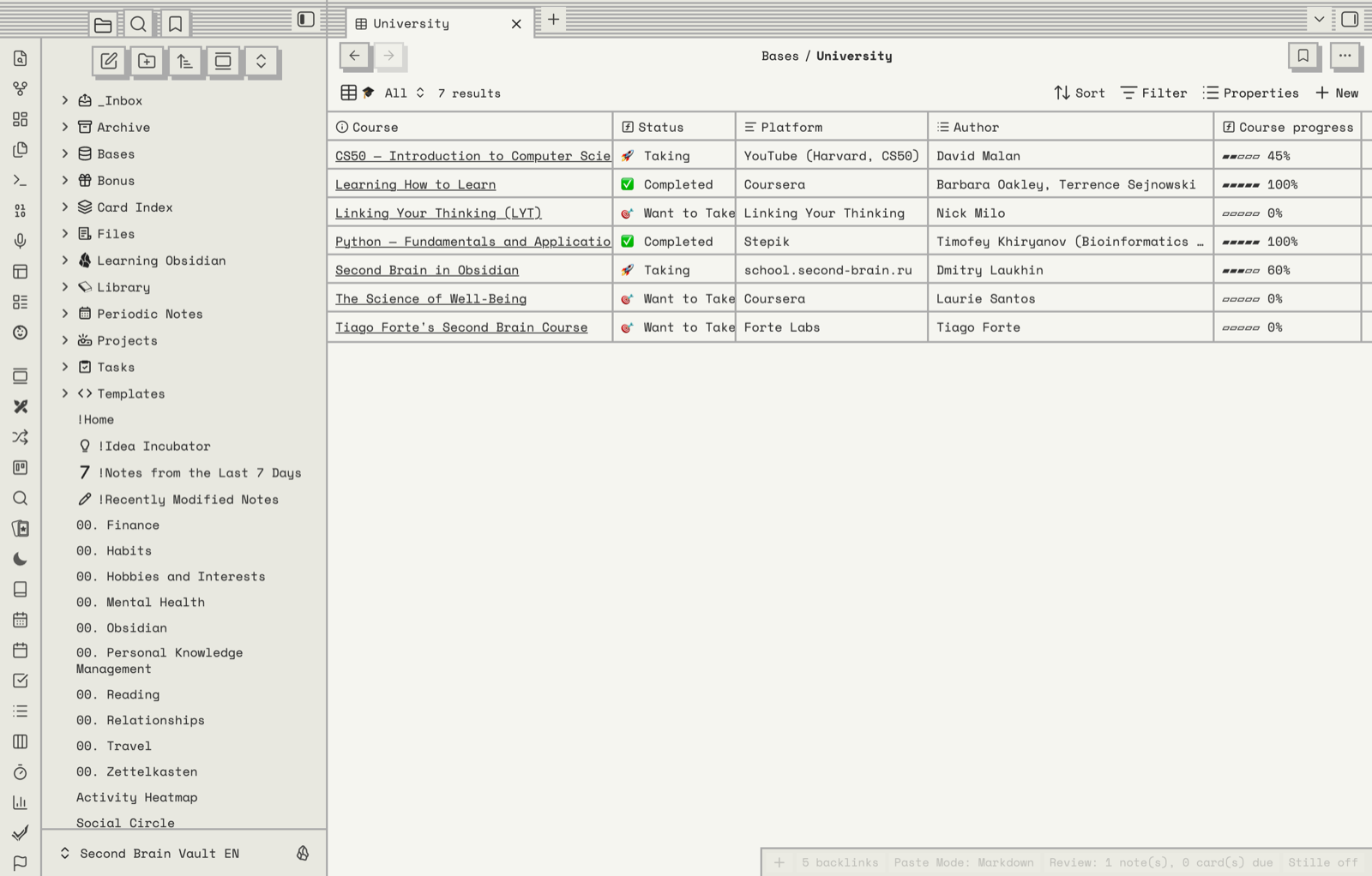The height and width of the screenshot is (876, 1372).
Task: Click the Course column header
Action: coord(470,127)
